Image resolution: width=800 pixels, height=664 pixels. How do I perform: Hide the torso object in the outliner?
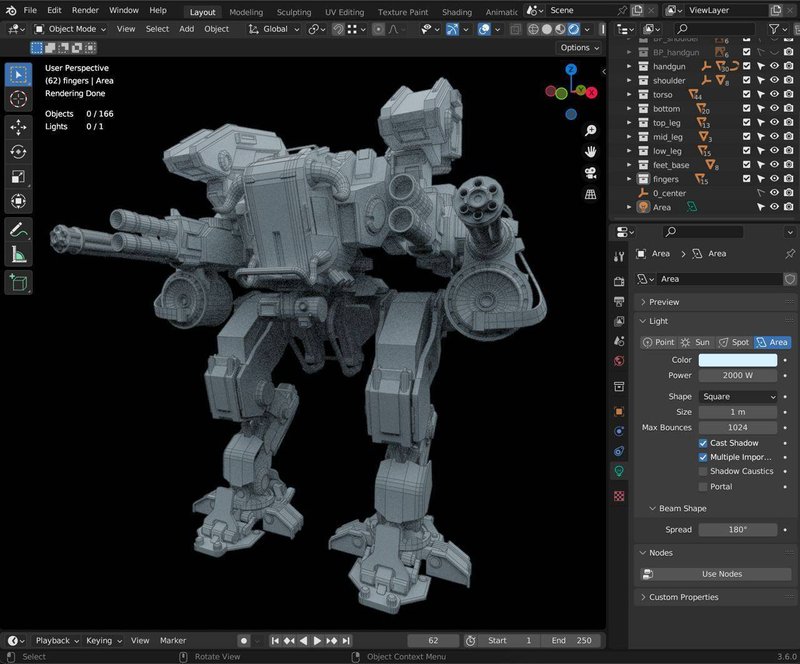tap(774, 94)
